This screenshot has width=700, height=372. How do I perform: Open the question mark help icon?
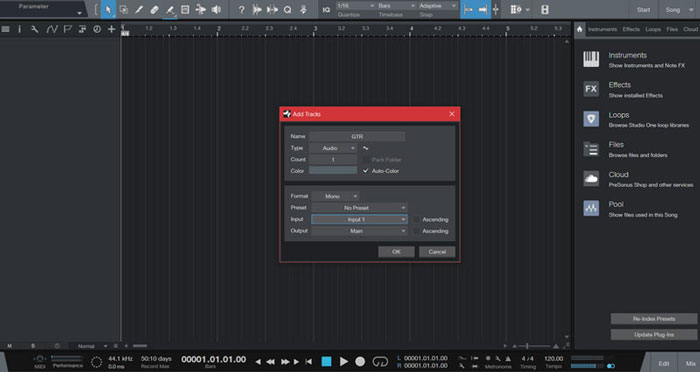pyautogui.click(x=241, y=9)
